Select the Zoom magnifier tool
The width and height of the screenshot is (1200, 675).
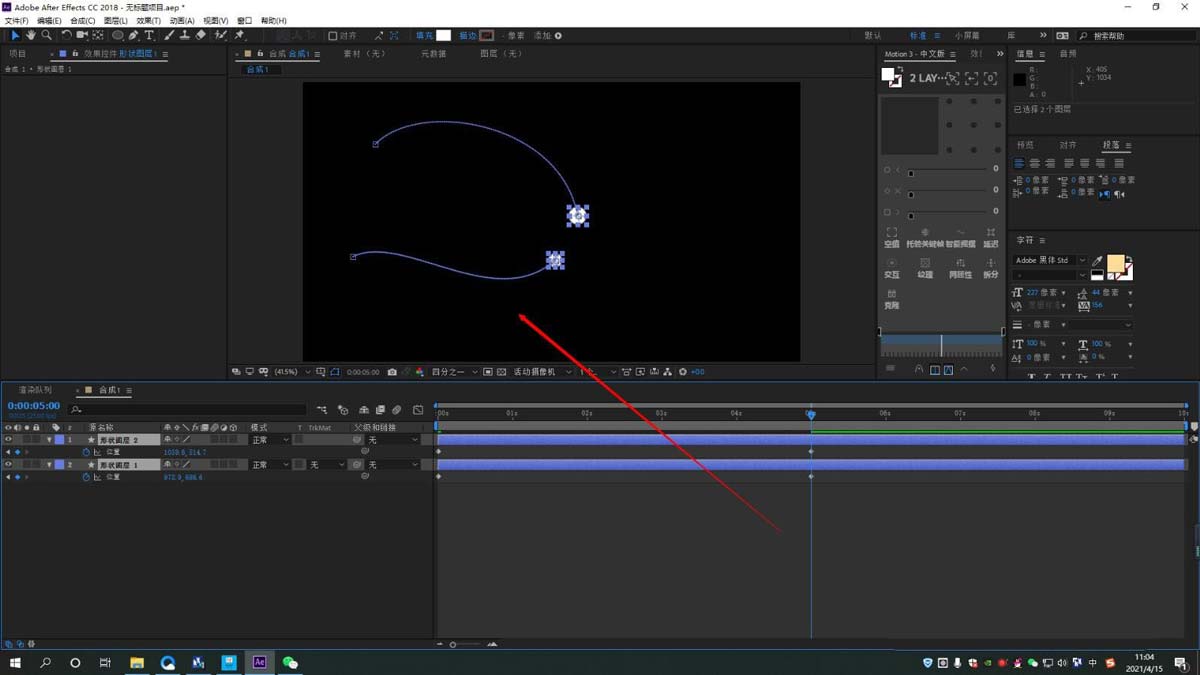tap(46, 35)
